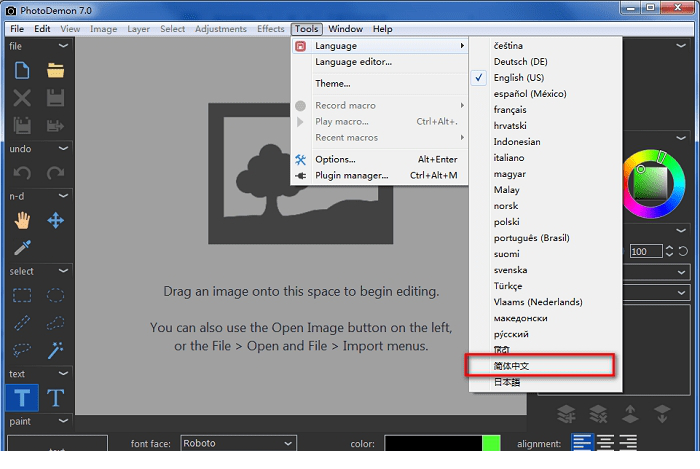Click the Save copy icon

point(22,125)
